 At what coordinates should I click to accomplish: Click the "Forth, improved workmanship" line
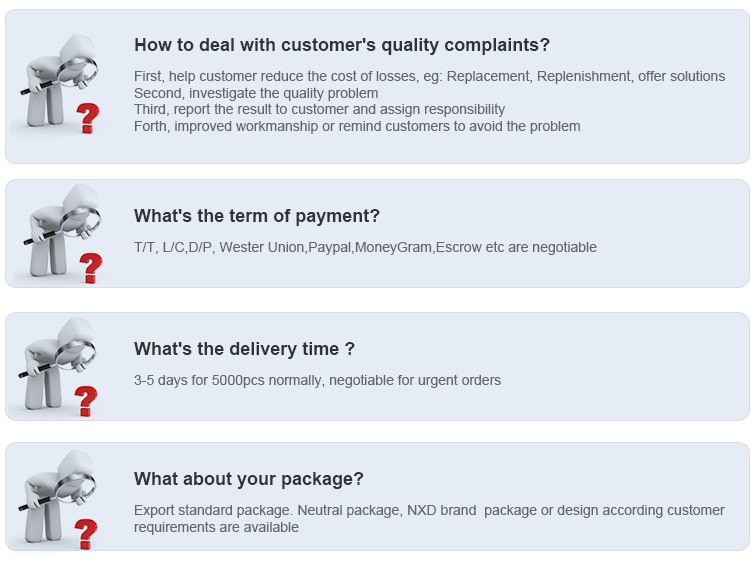357,126
